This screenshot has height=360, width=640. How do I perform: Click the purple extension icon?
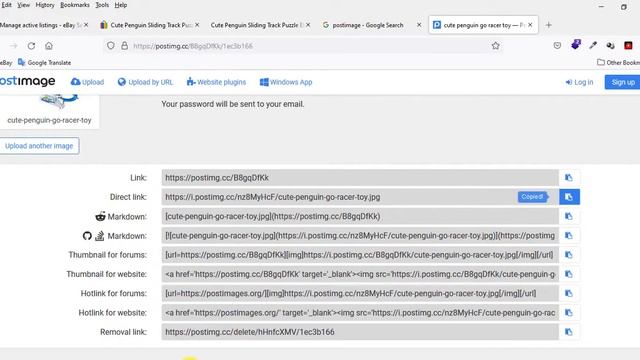576,45
